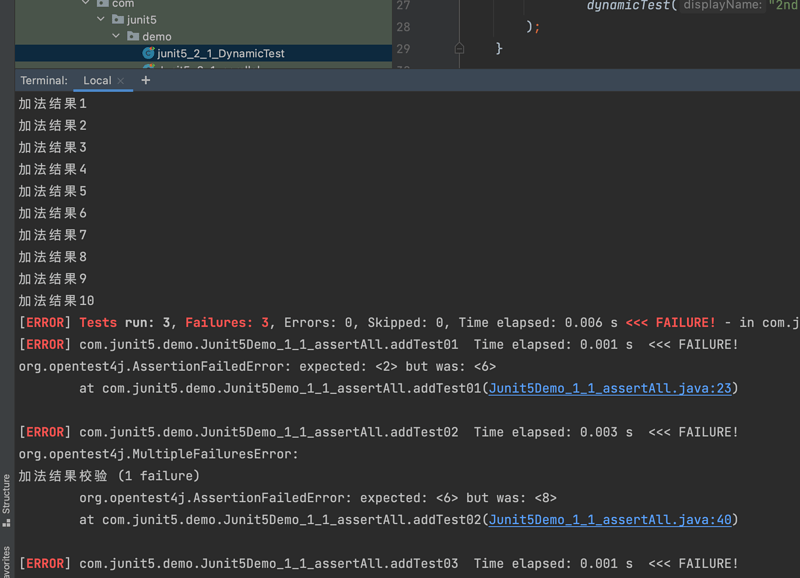The width and height of the screenshot is (800, 578).
Task: Open the Favorites tool window
Action: pyautogui.click(x=7, y=562)
